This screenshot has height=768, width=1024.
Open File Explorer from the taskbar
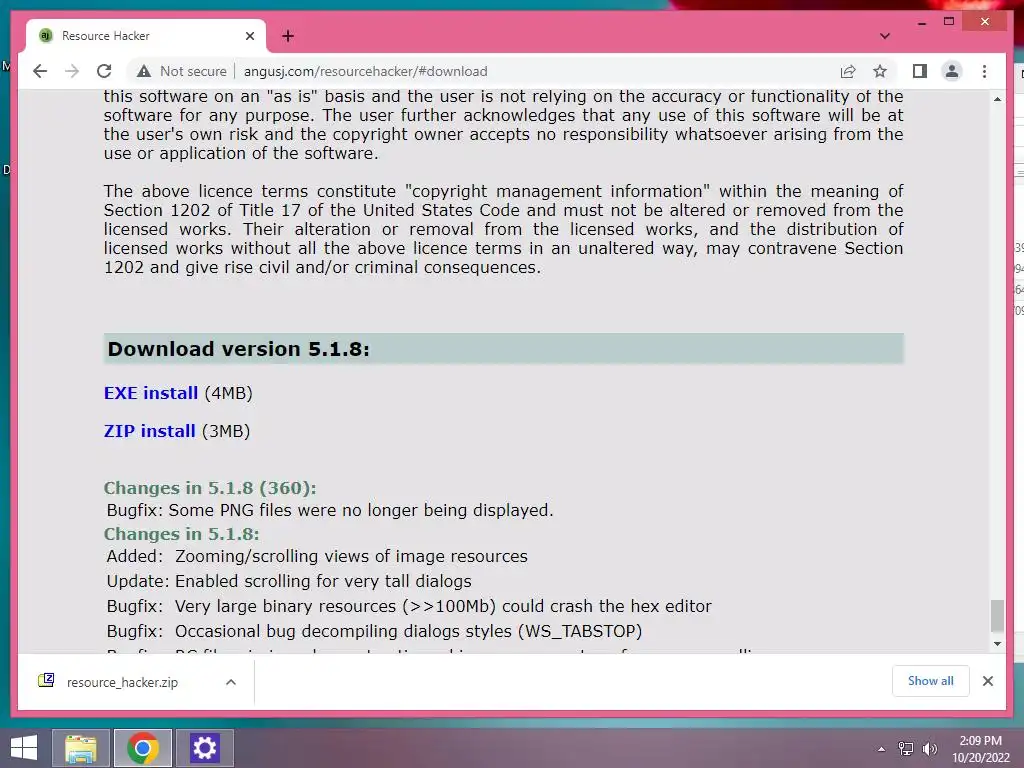80,748
